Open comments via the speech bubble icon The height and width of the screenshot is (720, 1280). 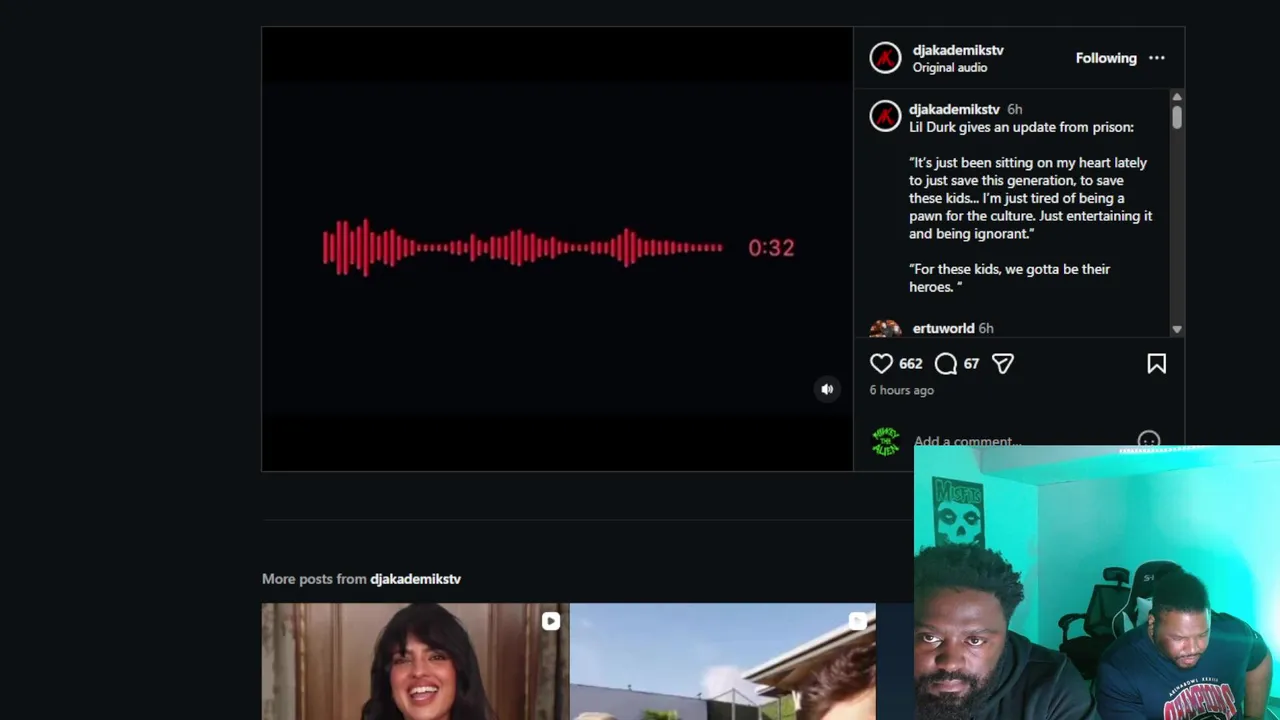click(946, 364)
